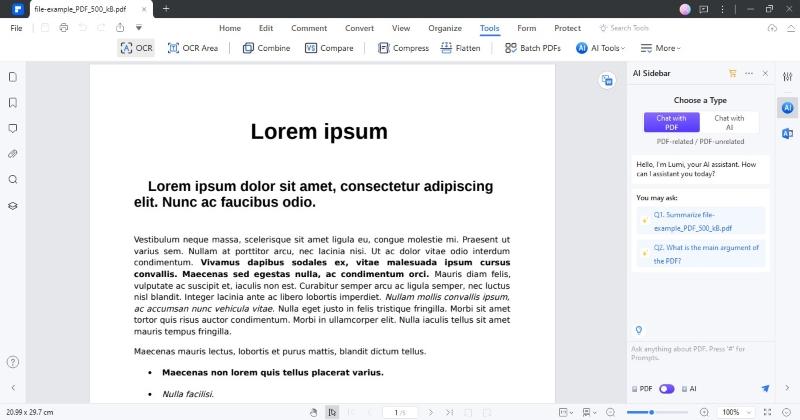Expand the AI Tools dropdown
The width and height of the screenshot is (800, 420).
[601, 48]
